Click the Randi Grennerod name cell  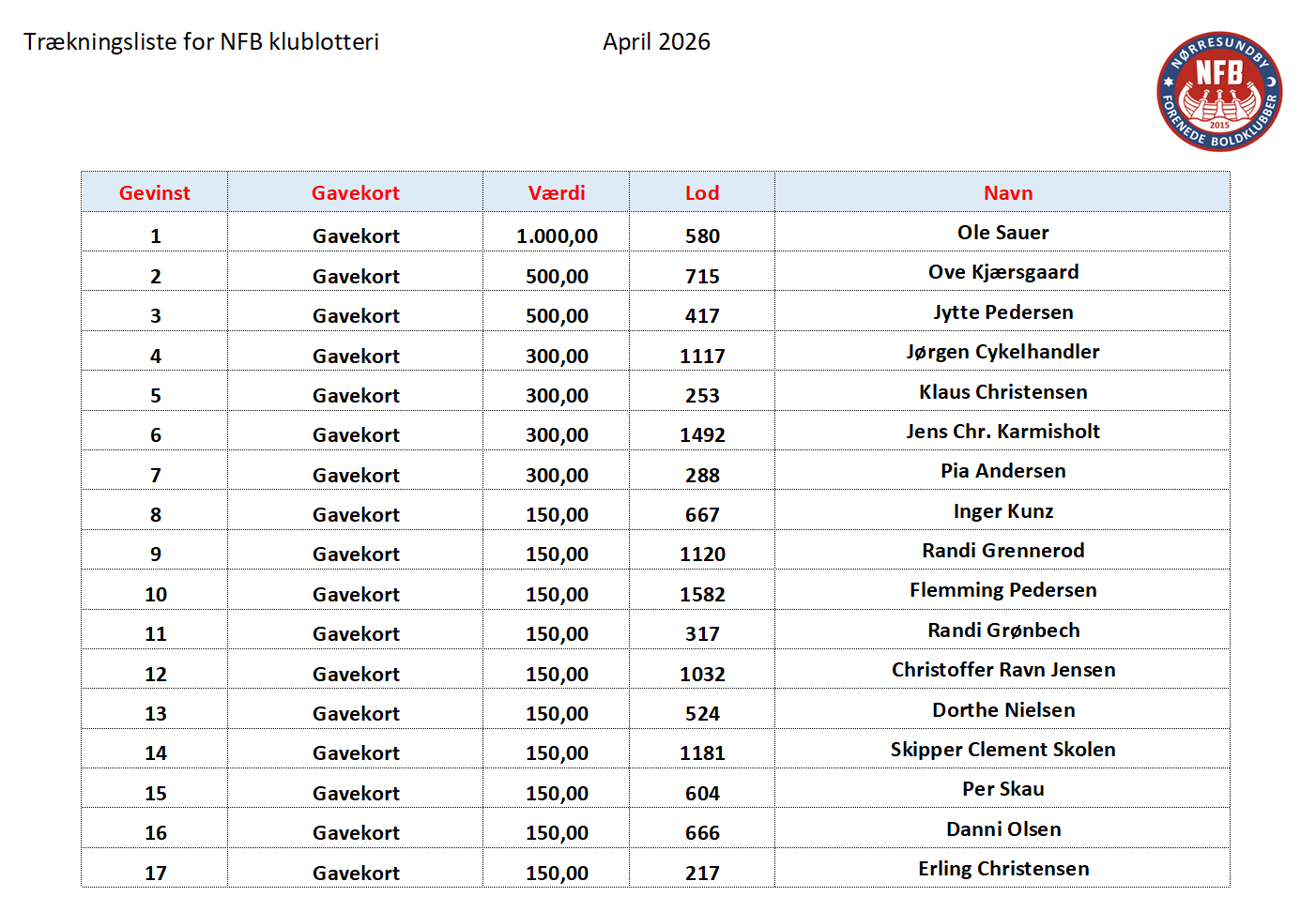pos(1002,551)
